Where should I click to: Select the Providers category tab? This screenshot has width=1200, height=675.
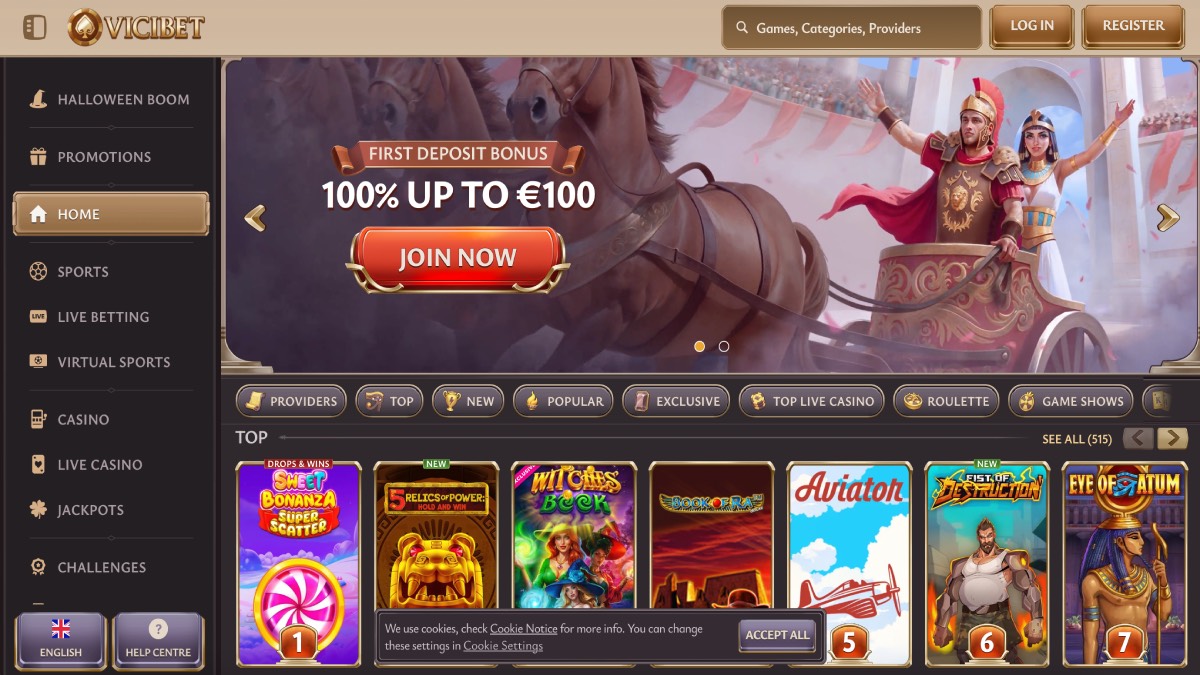pyautogui.click(x=291, y=401)
